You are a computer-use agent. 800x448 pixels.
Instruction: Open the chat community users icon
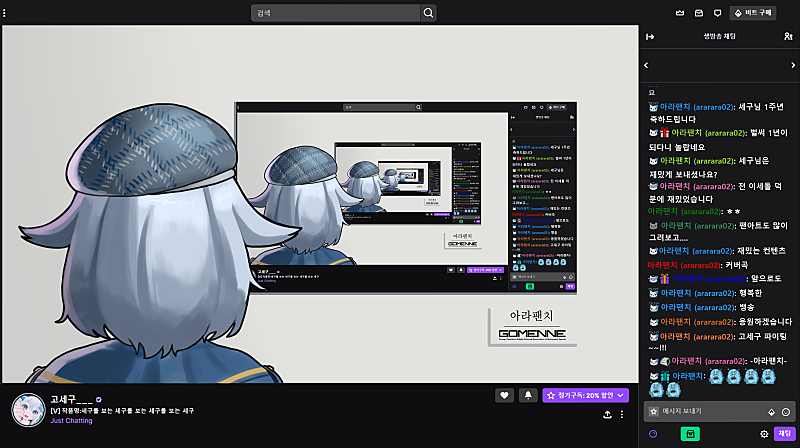pos(788,36)
